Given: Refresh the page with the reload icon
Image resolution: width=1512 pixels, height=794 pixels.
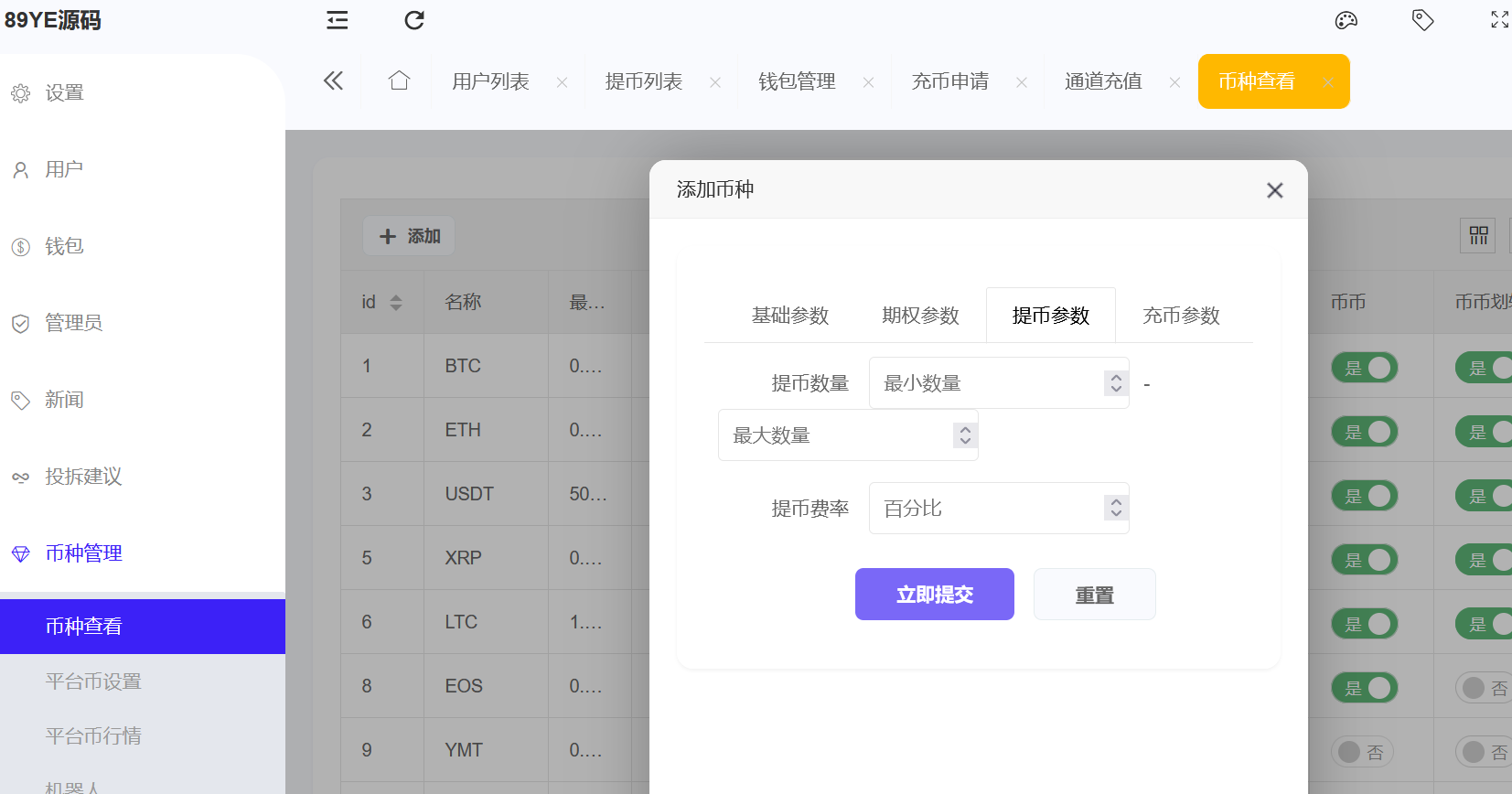Looking at the screenshot, I should click(414, 20).
